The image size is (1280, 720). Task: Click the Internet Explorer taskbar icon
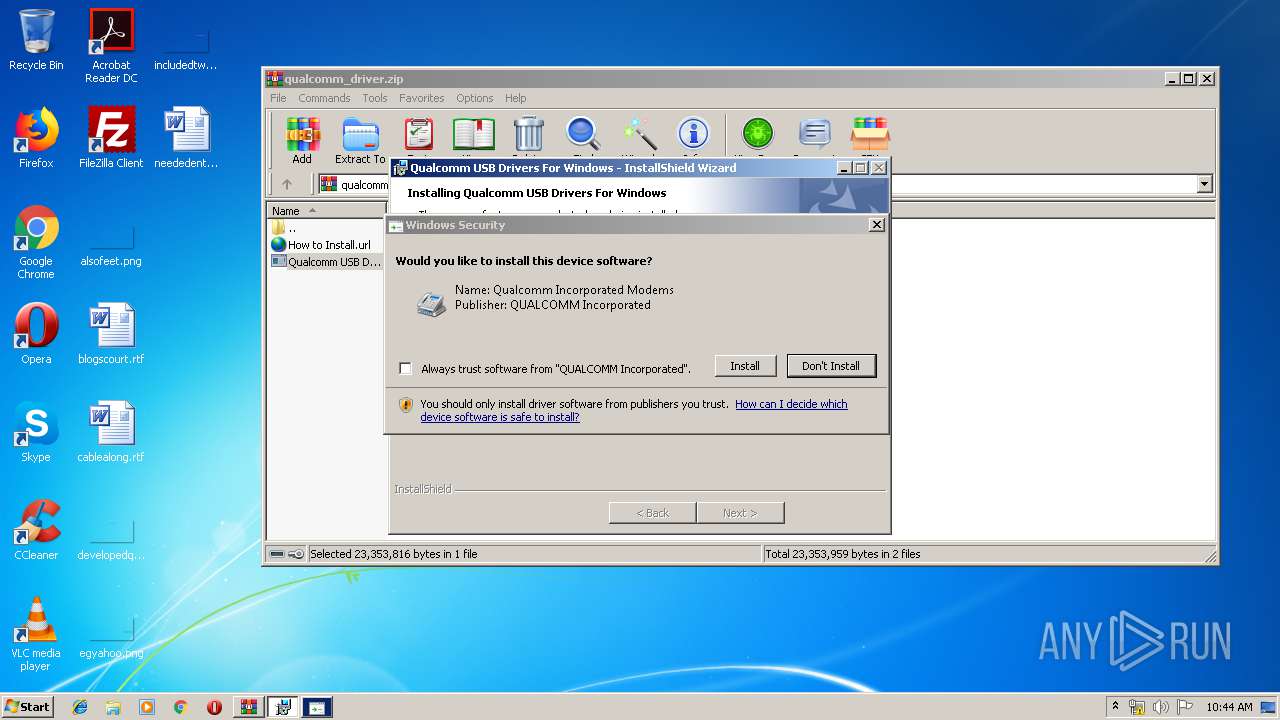[x=80, y=707]
